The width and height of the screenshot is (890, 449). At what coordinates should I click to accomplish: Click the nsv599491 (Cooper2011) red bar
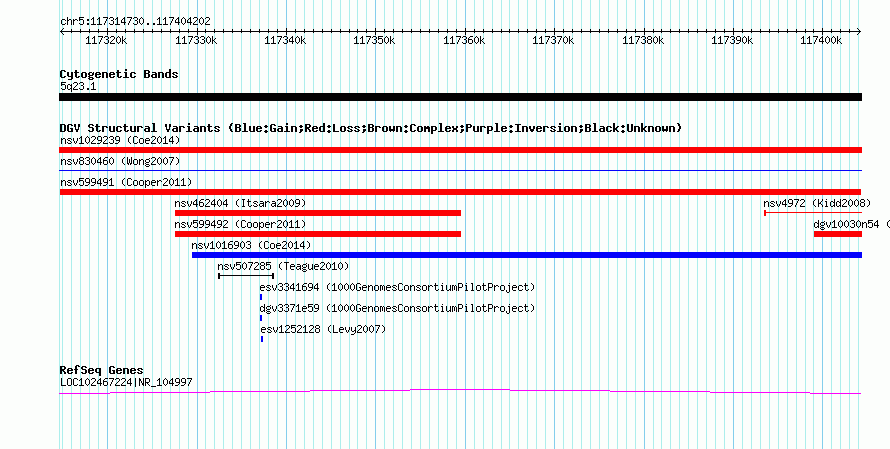tap(460, 192)
